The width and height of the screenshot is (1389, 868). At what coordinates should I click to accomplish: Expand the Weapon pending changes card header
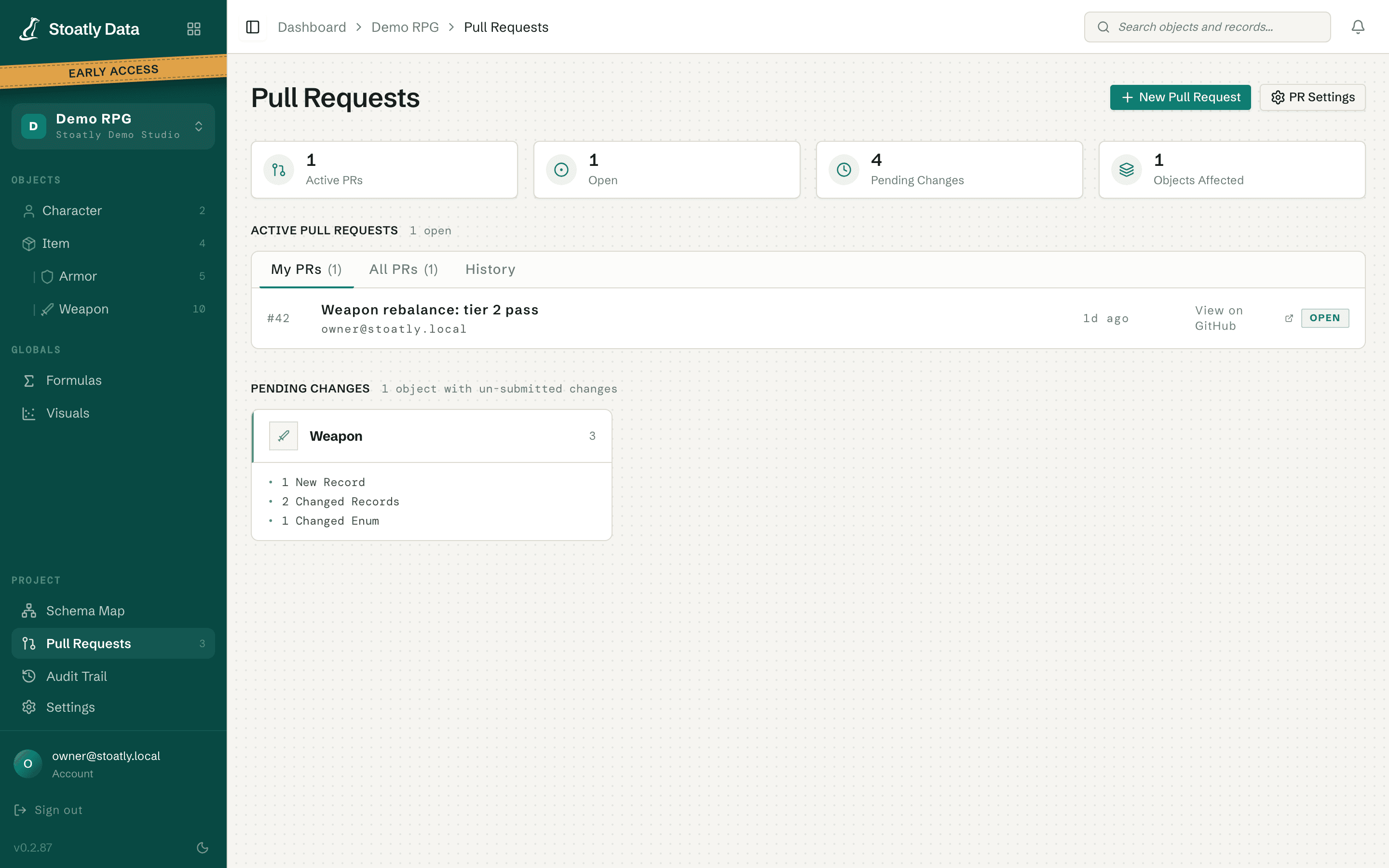coord(432,436)
